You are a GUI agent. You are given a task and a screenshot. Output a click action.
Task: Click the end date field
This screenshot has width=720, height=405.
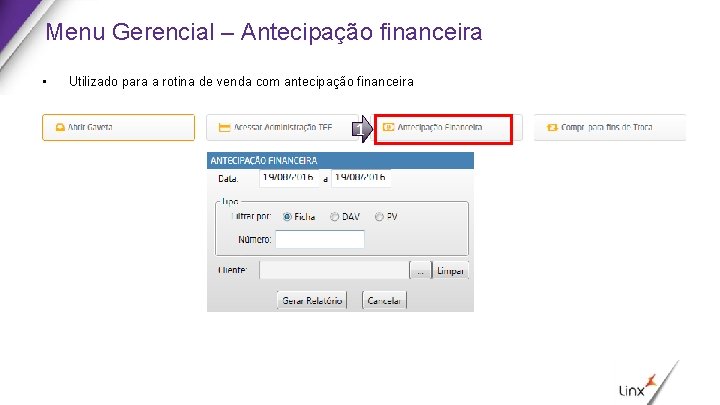coord(361,178)
